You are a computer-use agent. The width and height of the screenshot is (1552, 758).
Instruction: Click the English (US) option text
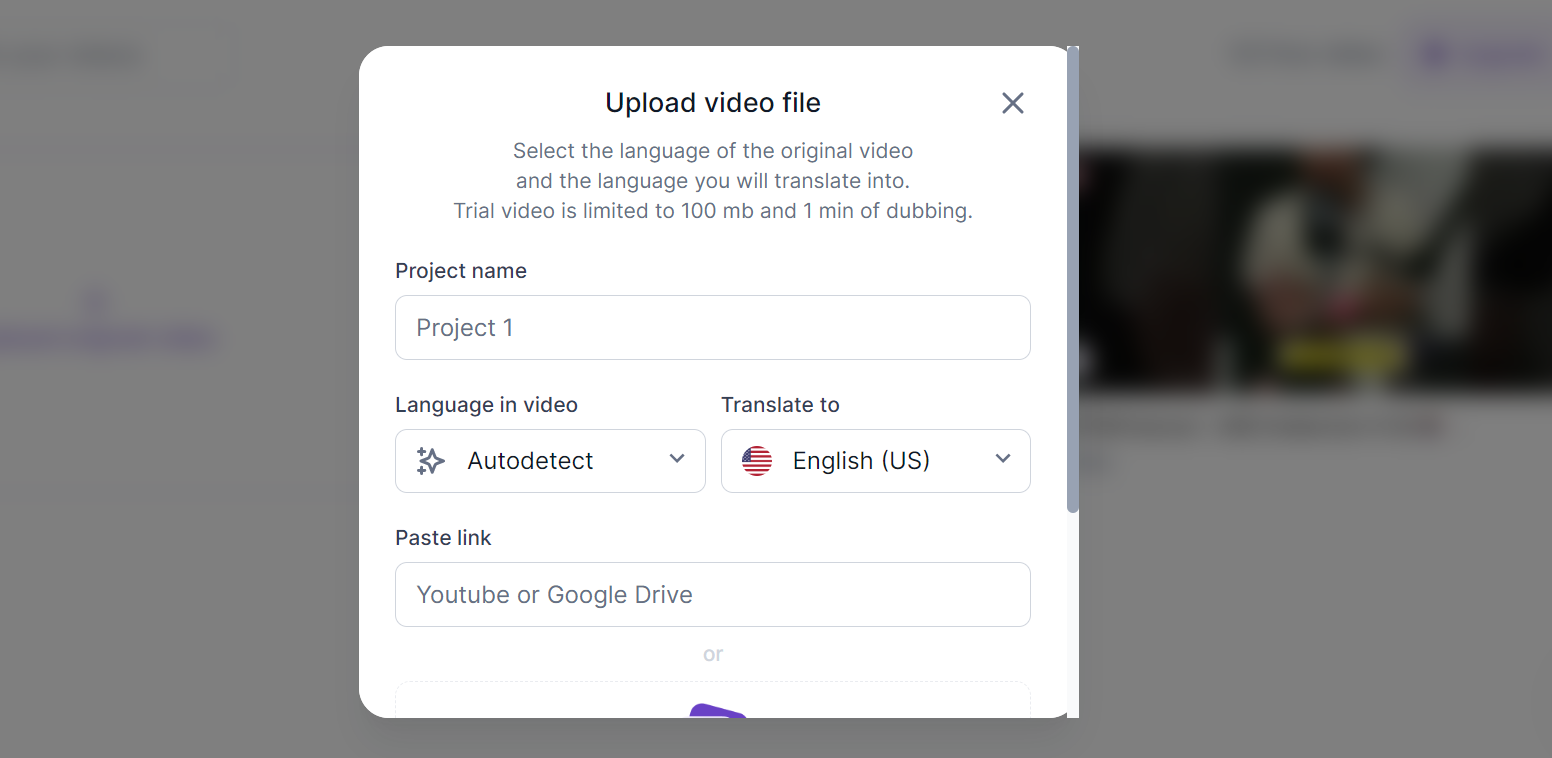click(861, 461)
